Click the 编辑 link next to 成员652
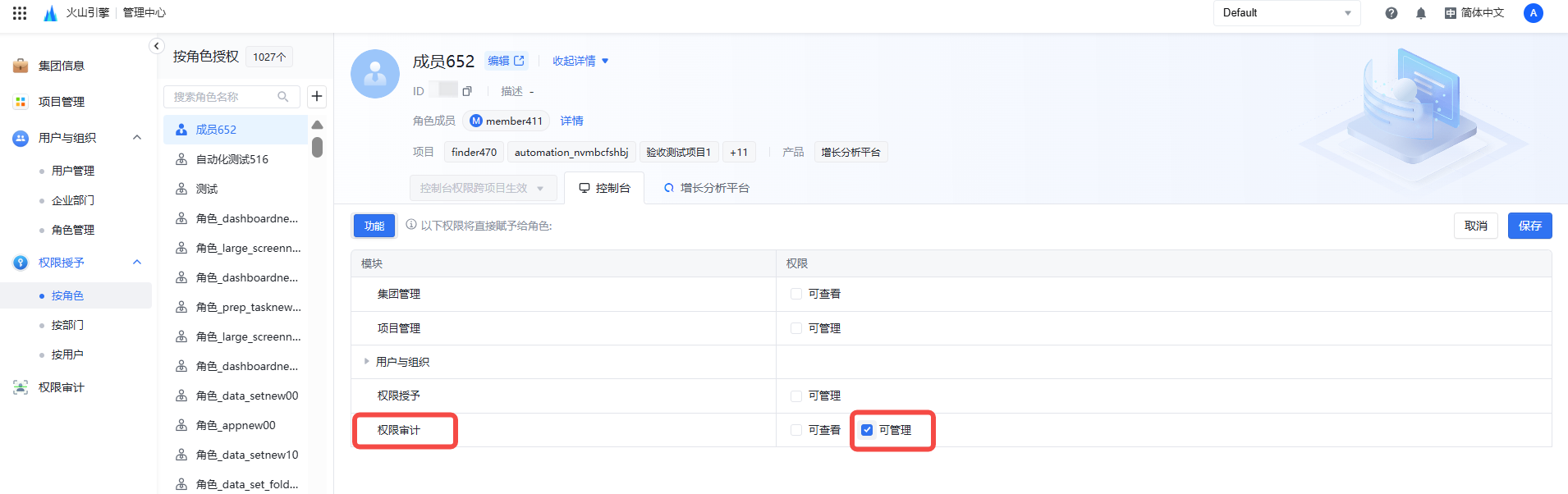This screenshot has height=494, width=1568. pos(505,61)
